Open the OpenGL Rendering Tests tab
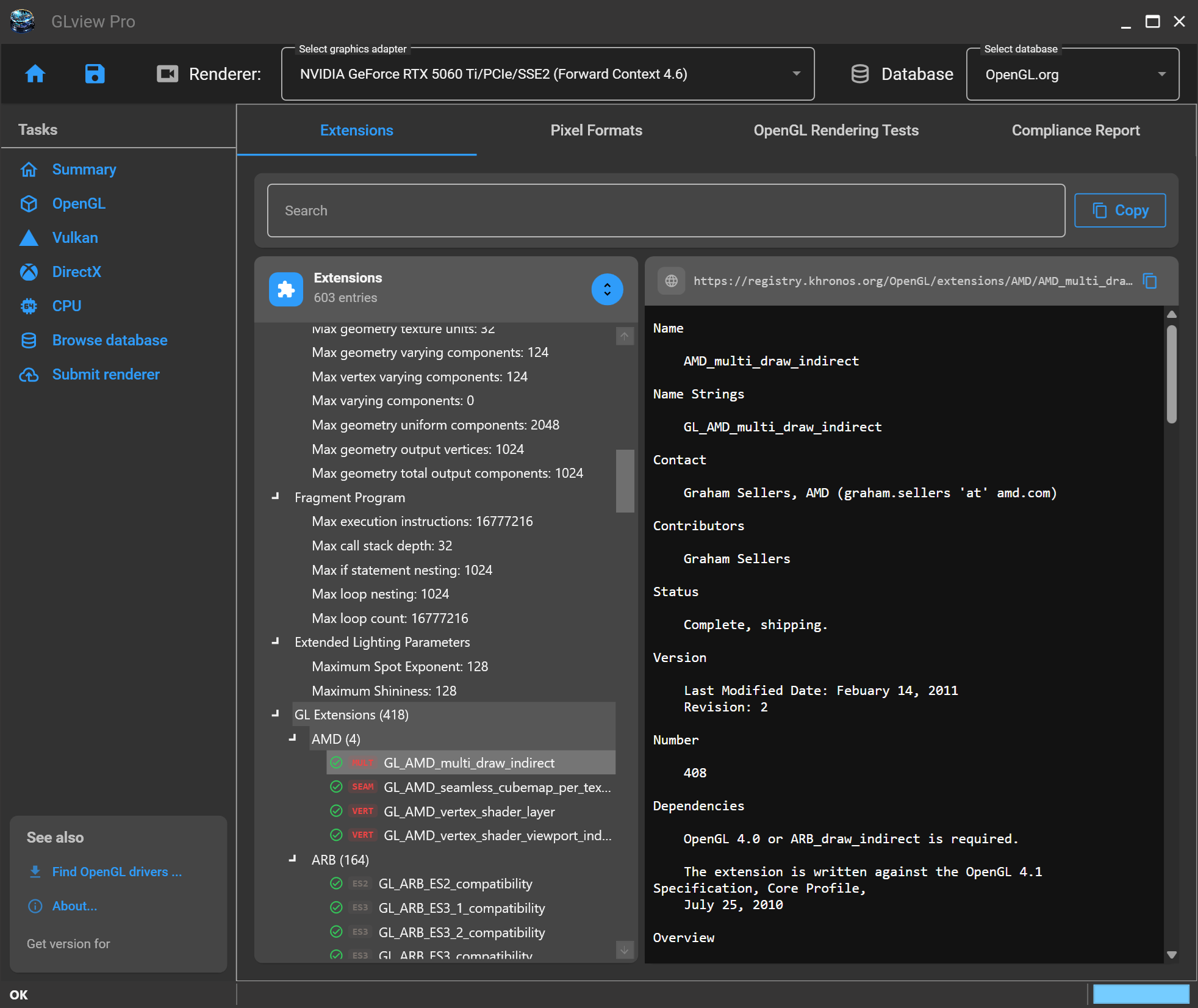Viewport: 1198px width, 1008px height. pos(836,131)
